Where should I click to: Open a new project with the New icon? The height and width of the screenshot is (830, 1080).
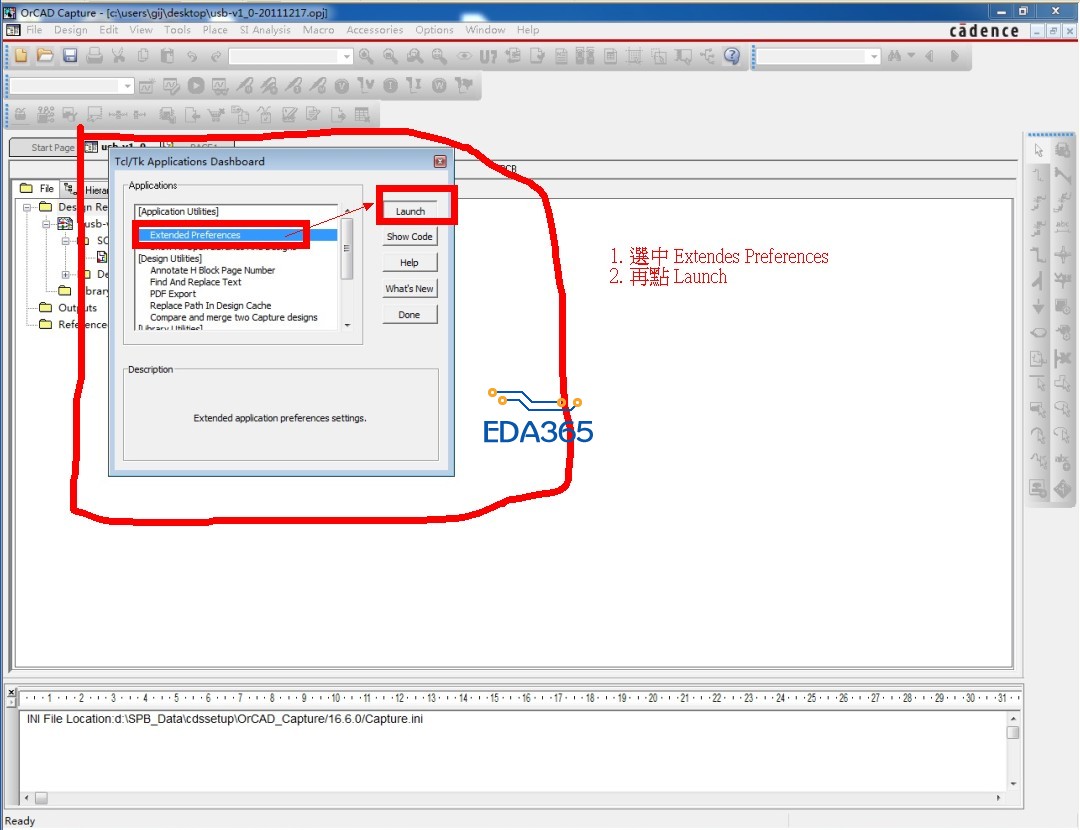point(21,56)
